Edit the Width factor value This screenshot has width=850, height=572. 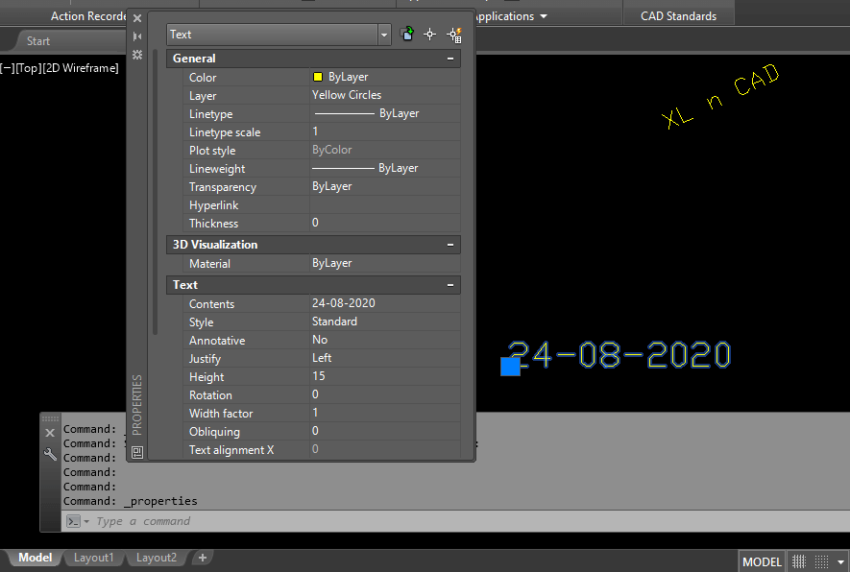pos(384,413)
